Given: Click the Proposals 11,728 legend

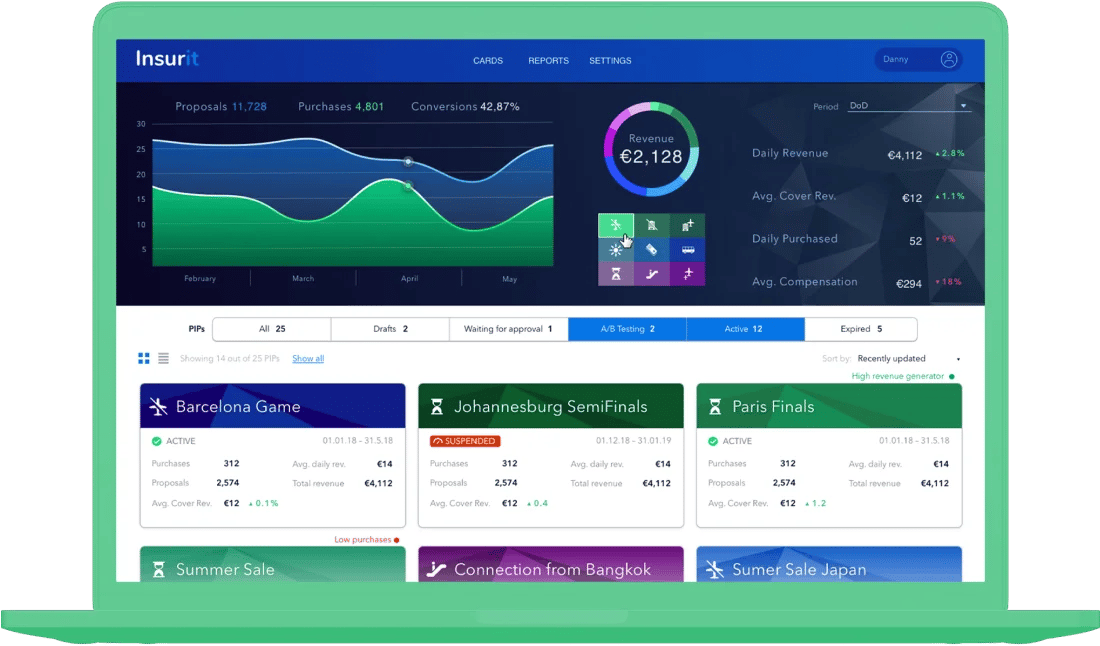Looking at the screenshot, I should tap(221, 107).
